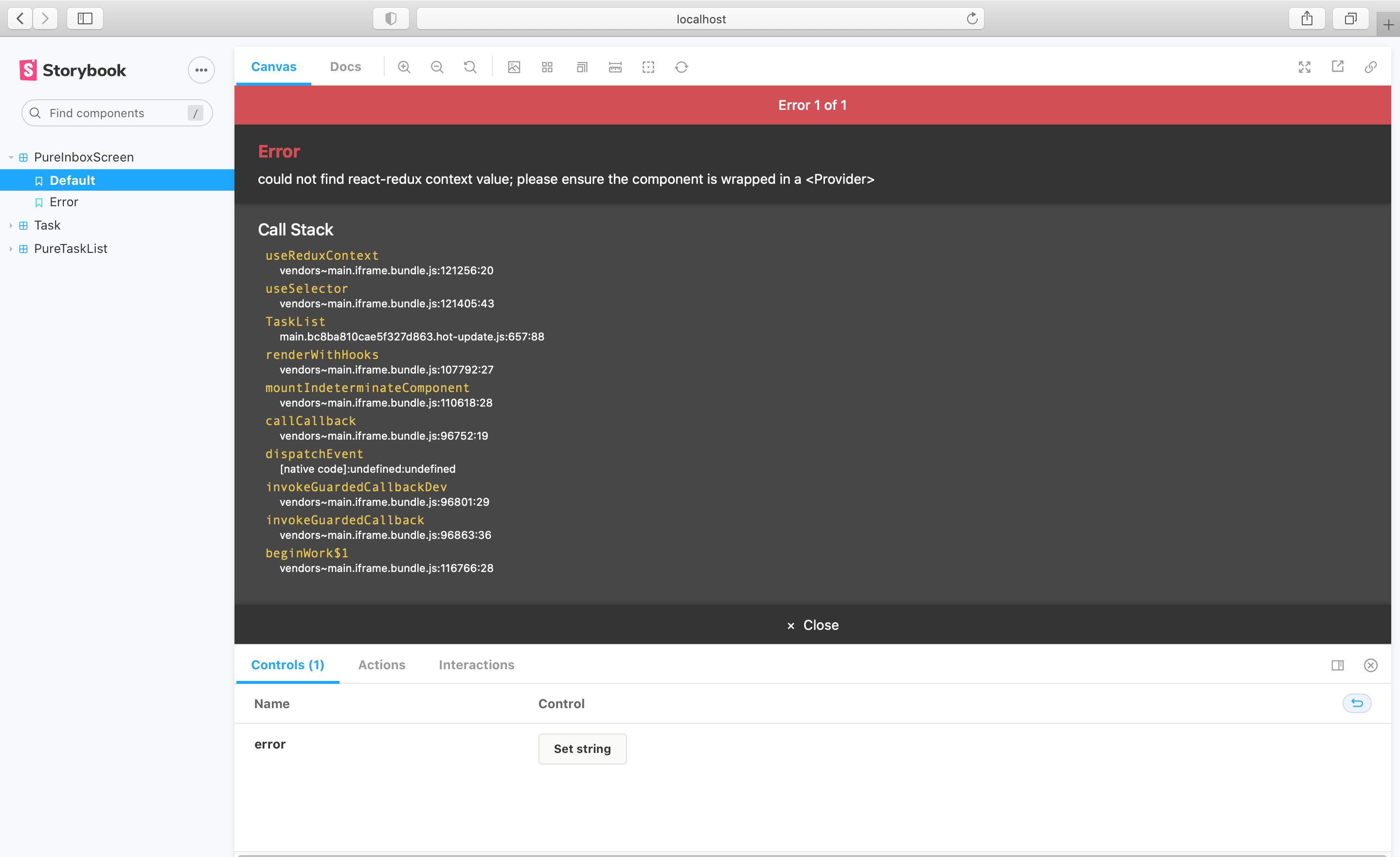Click the zoom in icon in toolbar
Viewport: 1400px width, 857px height.
404,67
